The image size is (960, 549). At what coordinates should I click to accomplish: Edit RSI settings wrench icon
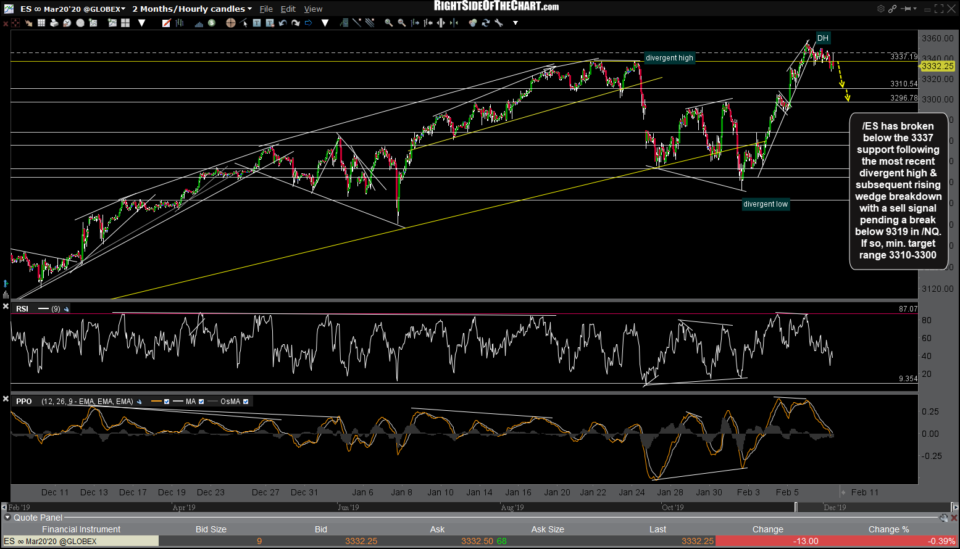66,309
